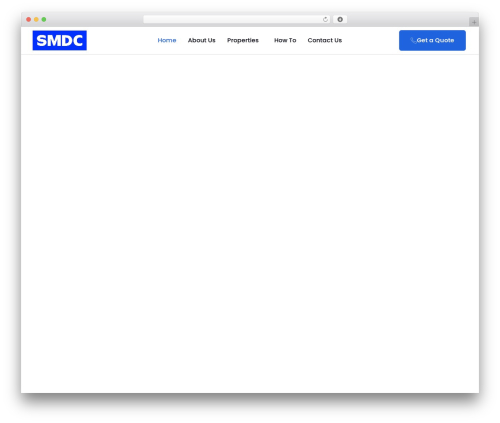Reload the page with the refresh icon
Screen dimensions: 500x423
pos(325,19)
